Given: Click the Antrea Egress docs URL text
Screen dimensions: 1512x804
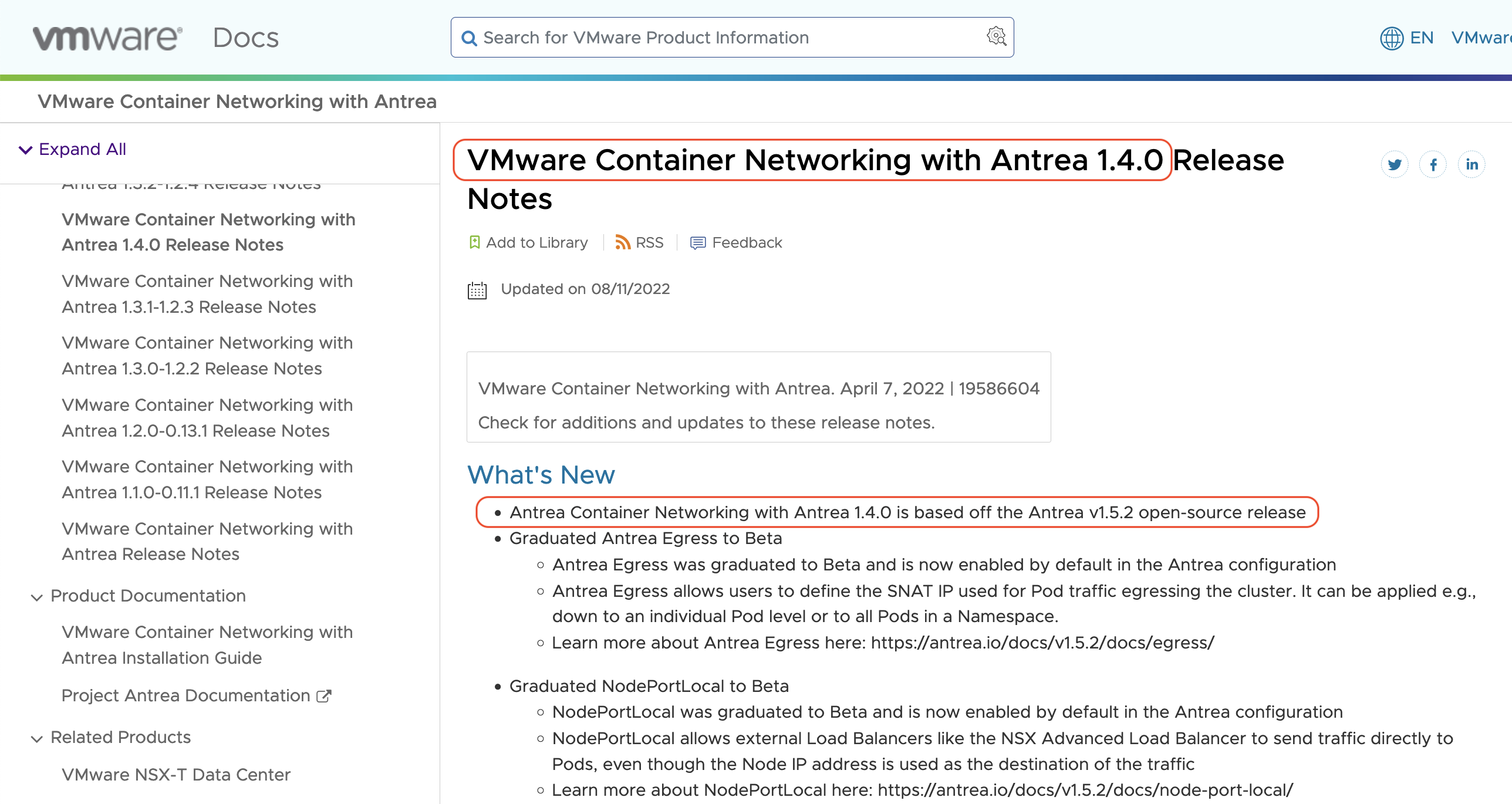Looking at the screenshot, I should click(x=1042, y=643).
